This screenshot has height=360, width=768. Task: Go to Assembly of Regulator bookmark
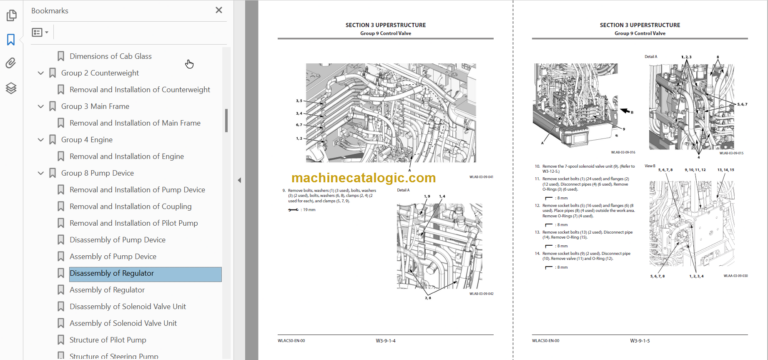point(107,290)
